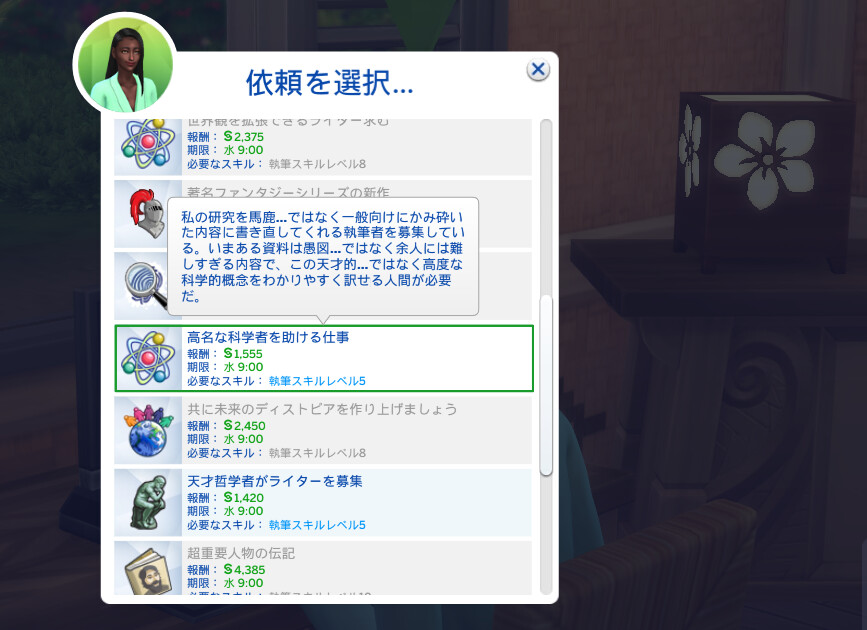
Task: Click the biography book portrait icon
Action: point(149,572)
